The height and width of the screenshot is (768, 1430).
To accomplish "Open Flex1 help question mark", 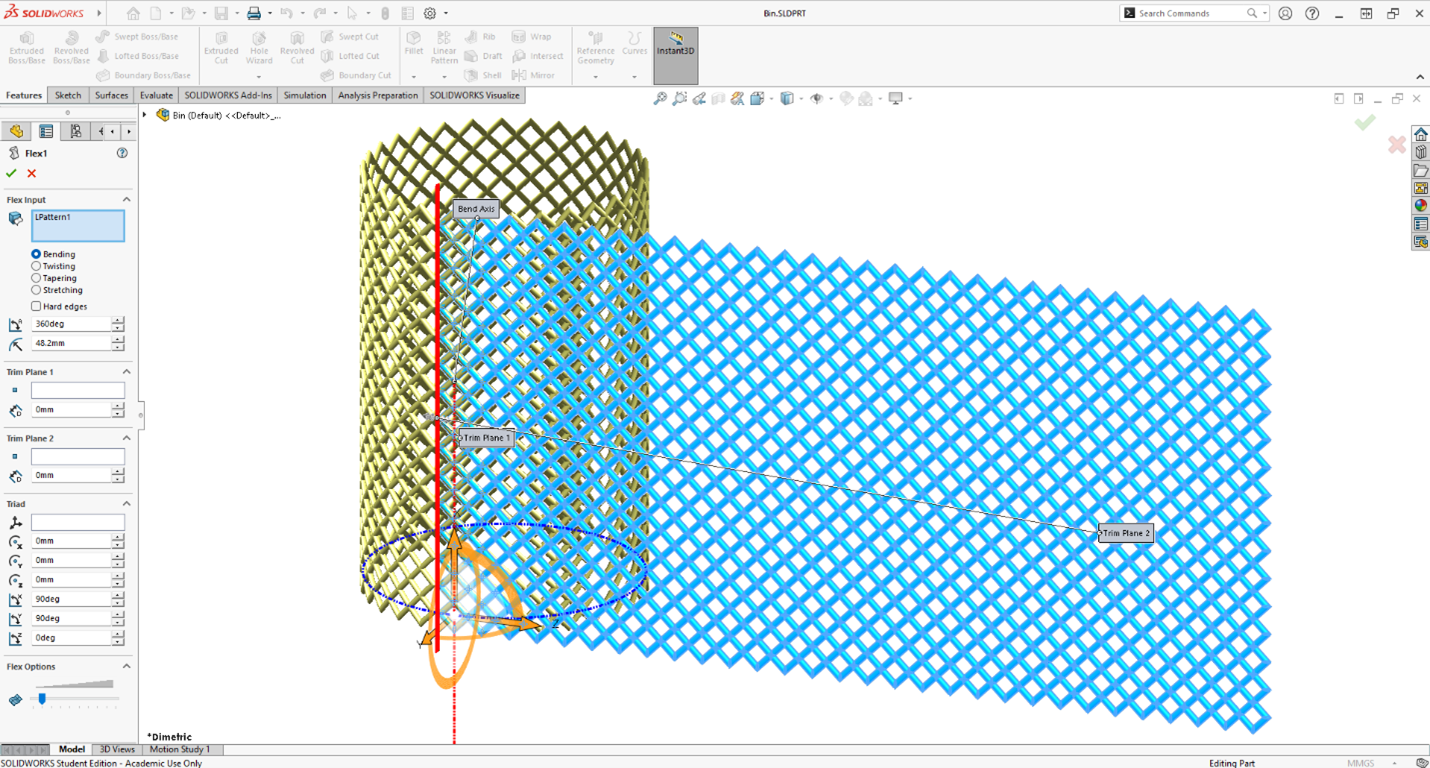I will point(122,153).
